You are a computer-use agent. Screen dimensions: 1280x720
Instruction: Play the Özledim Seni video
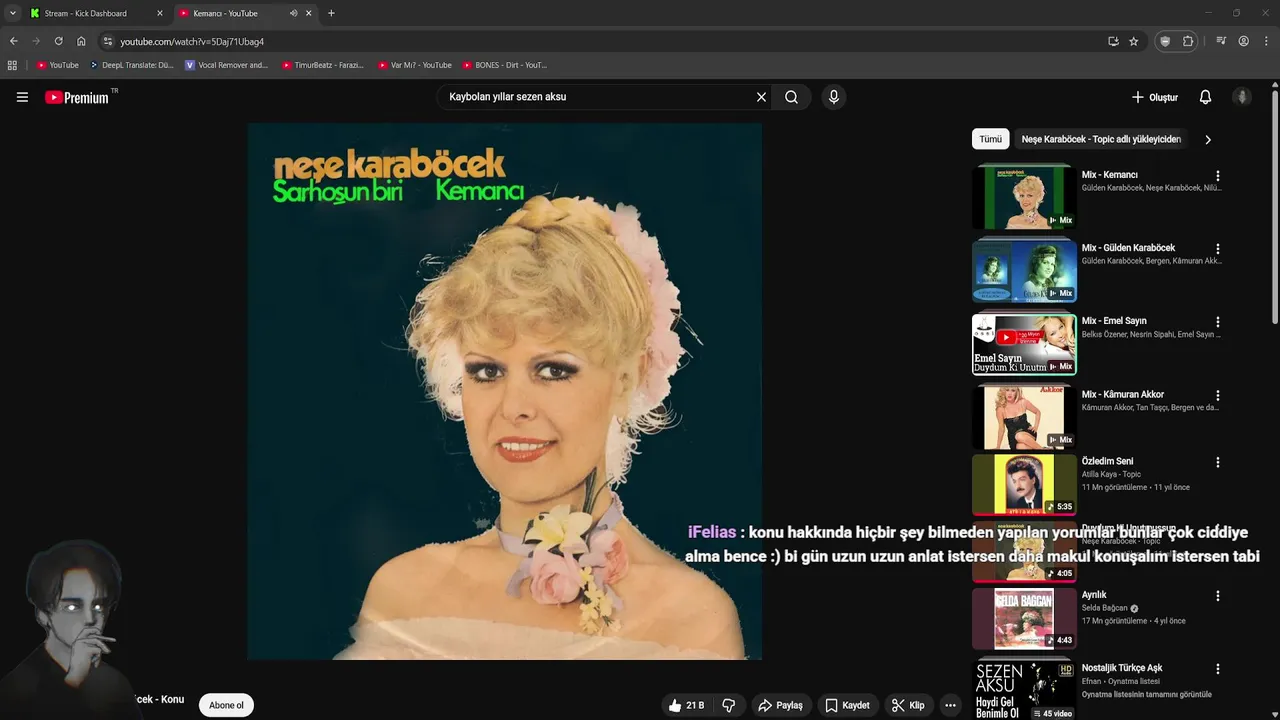(1024, 485)
